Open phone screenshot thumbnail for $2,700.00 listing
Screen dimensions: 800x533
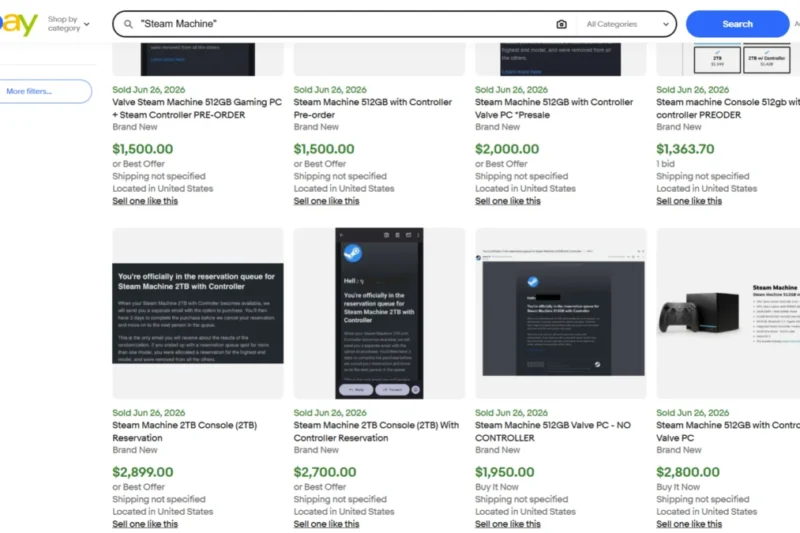(x=379, y=313)
